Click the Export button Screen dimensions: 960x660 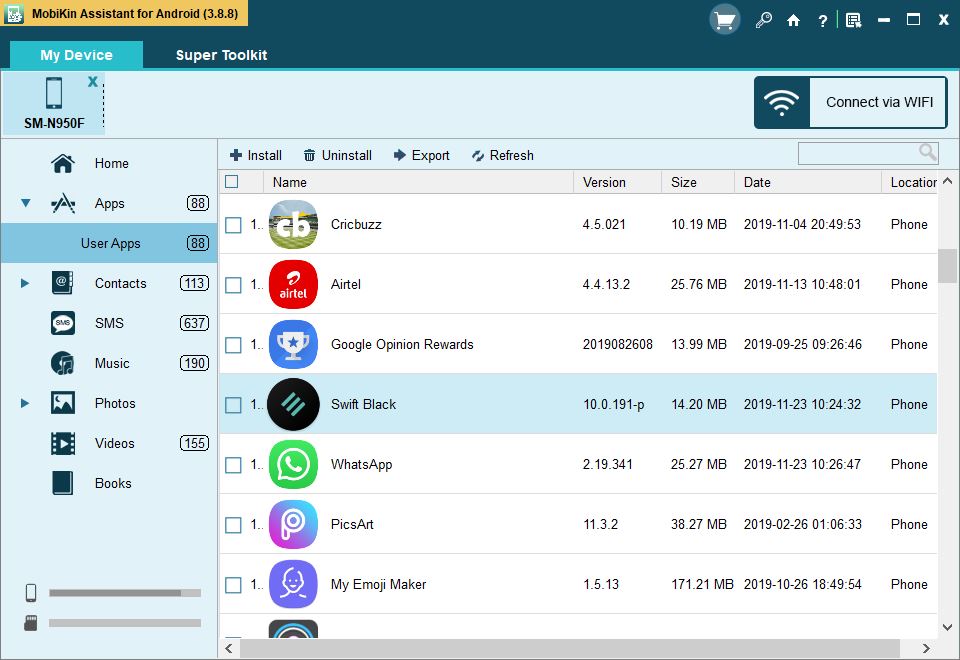(422, 156)
